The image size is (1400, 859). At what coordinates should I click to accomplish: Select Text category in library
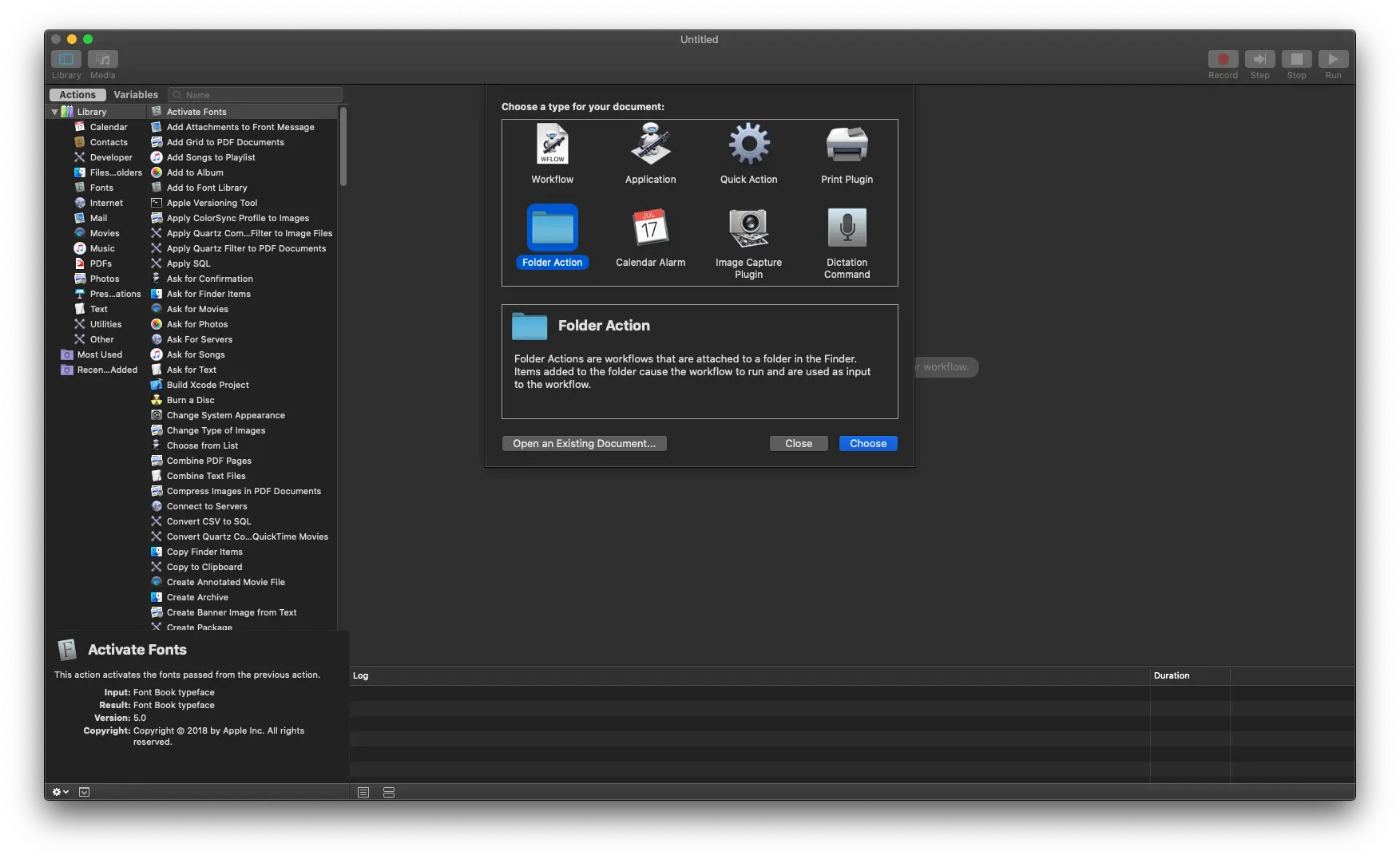92,309
